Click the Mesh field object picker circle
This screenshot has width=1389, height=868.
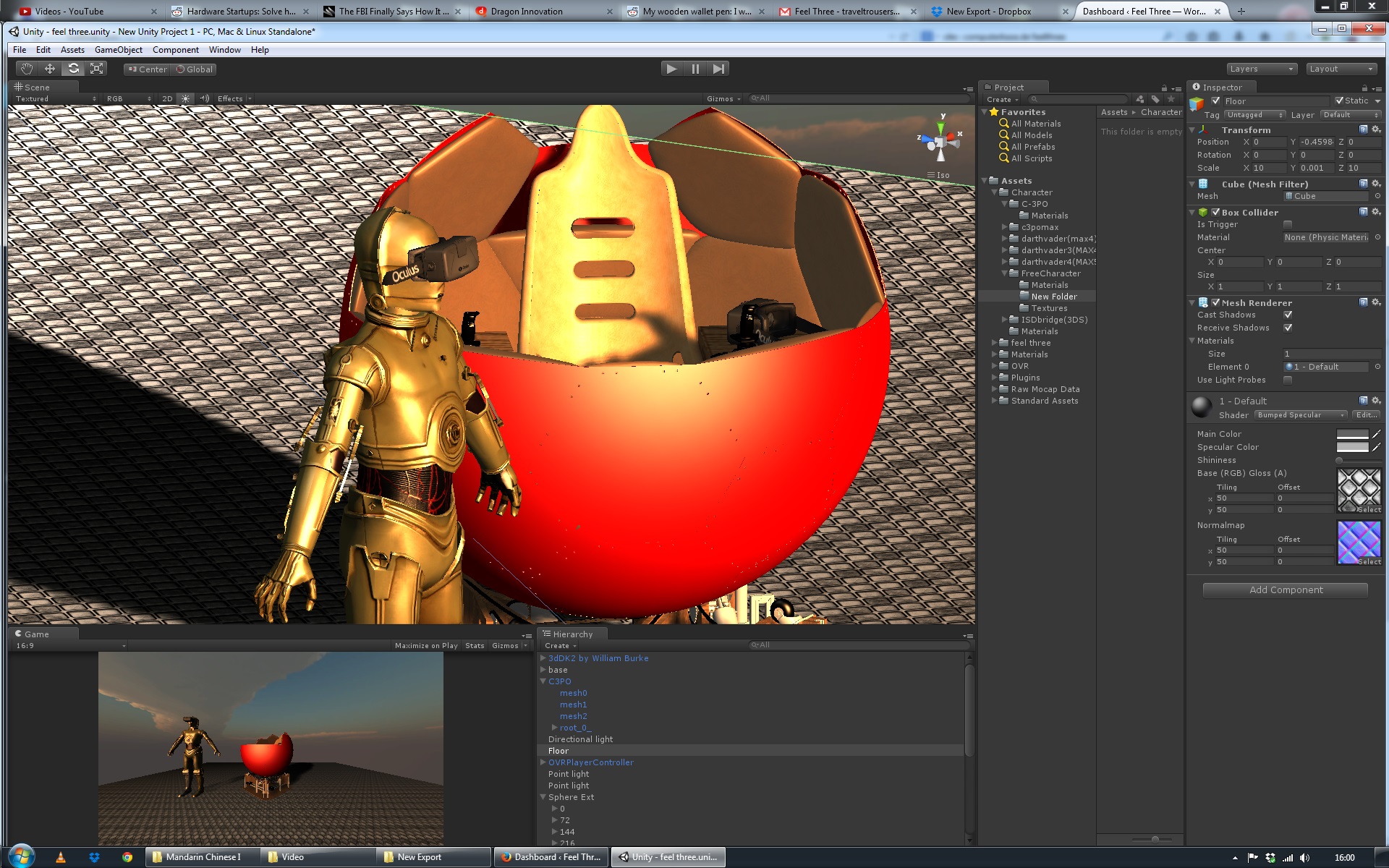pyautogui.click(x=1377, y=196)
